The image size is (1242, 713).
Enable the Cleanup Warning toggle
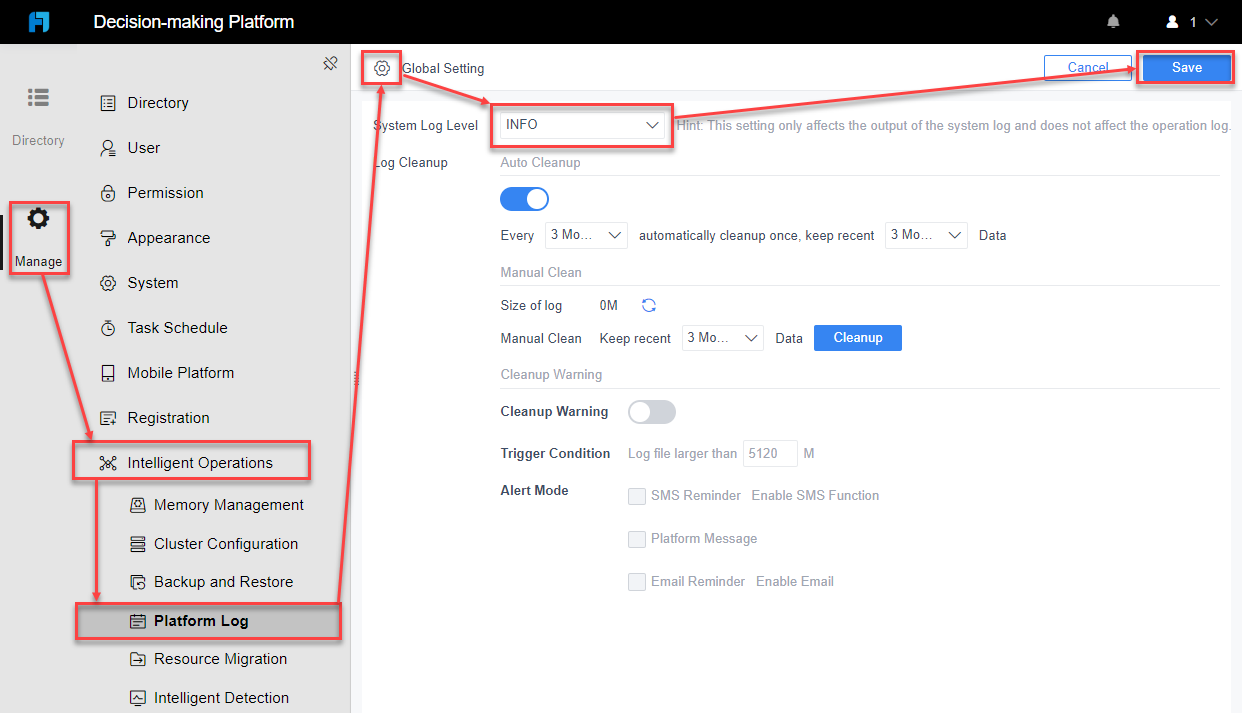pos(651,411)
